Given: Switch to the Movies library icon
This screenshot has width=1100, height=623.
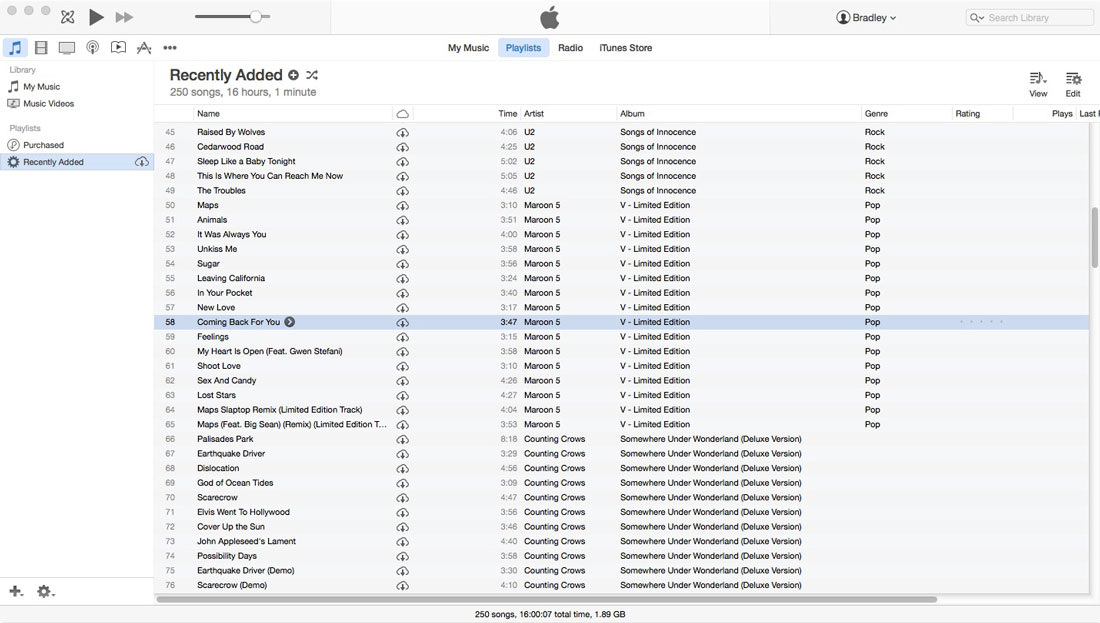Looking at the screenshot, I should coord(41,48).
